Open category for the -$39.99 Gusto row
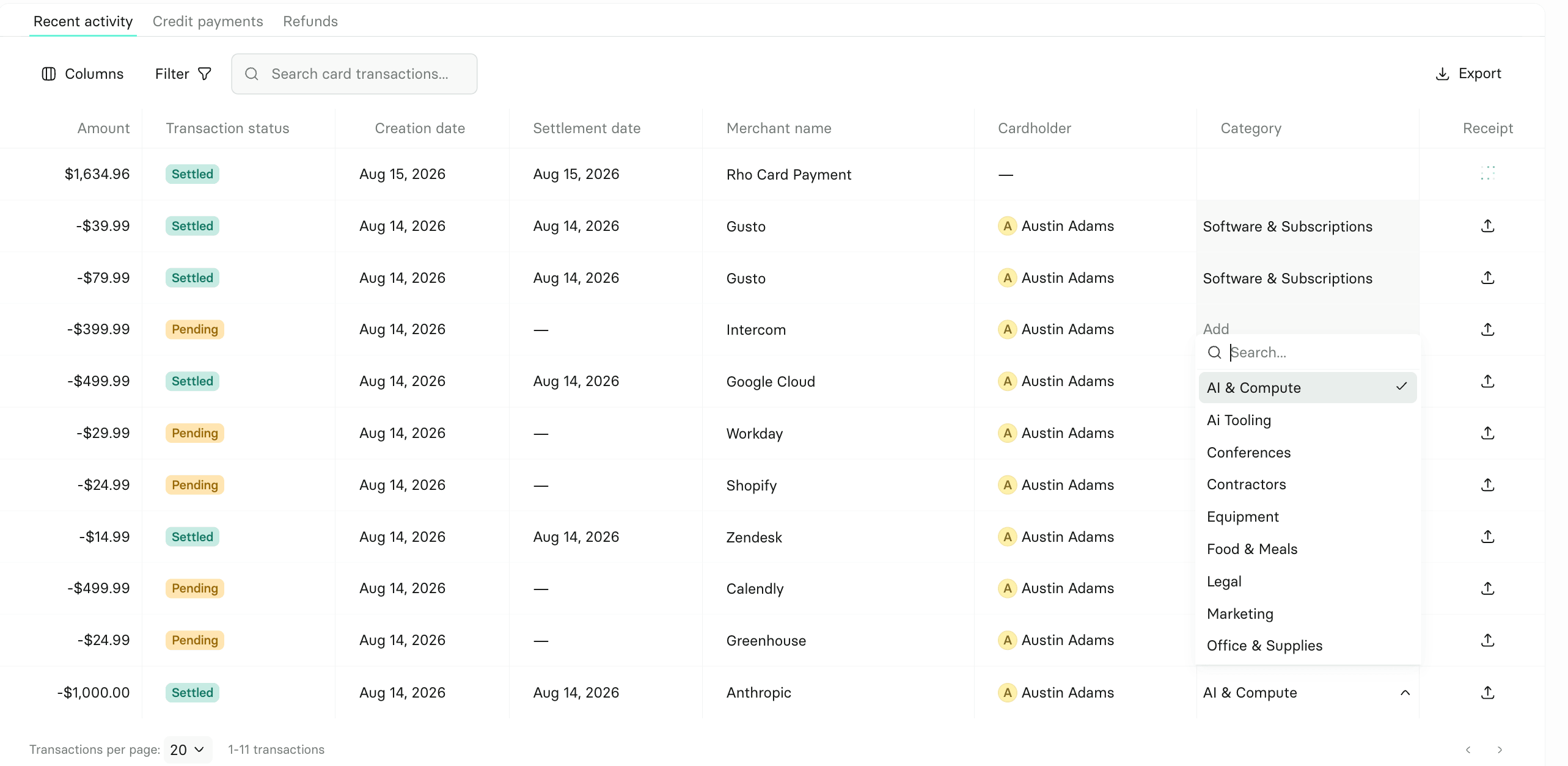Screen dimensions: 1568x766 [x=1308, y=227]
